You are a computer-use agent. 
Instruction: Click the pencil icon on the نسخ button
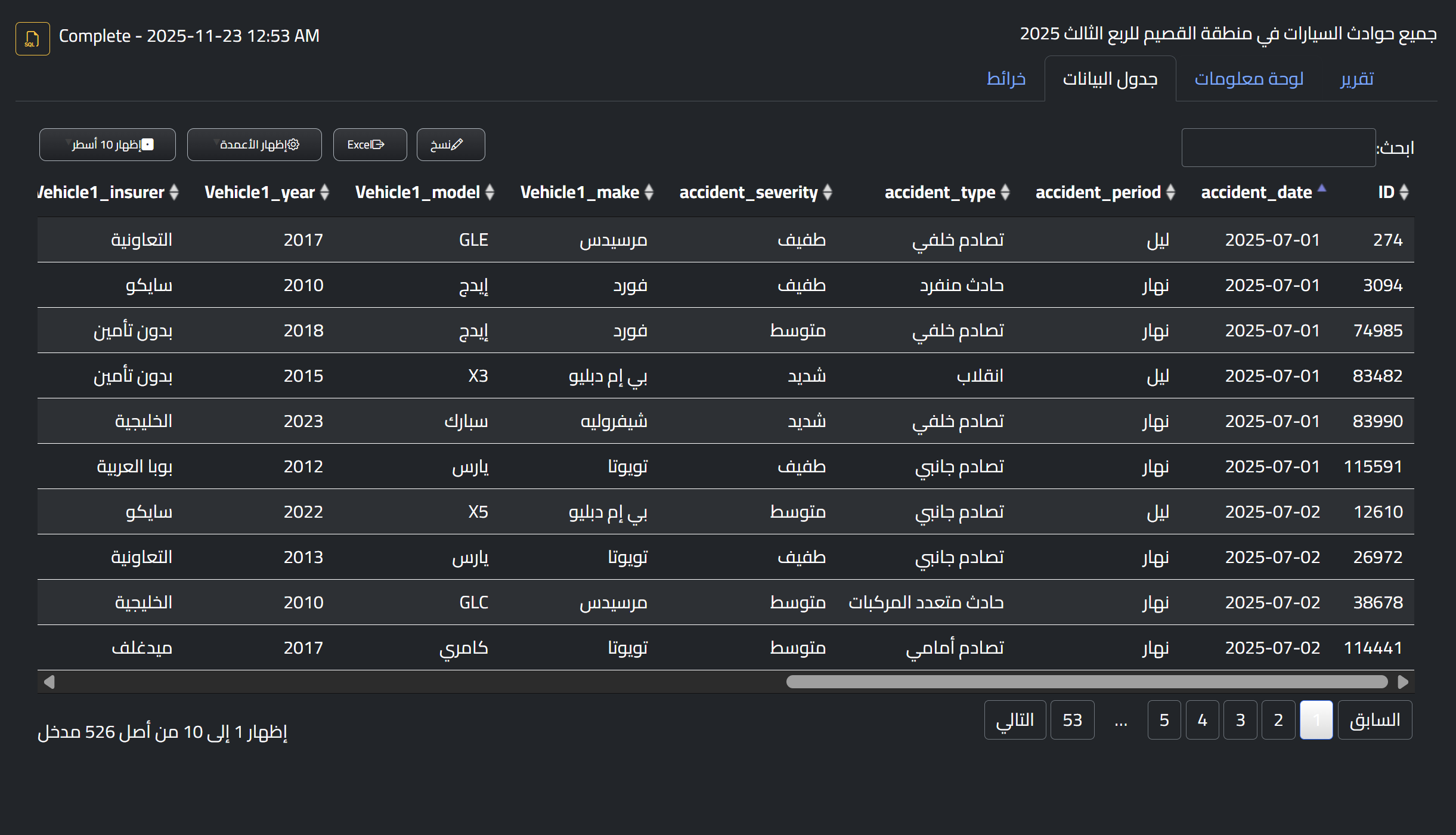click(457, 144)
